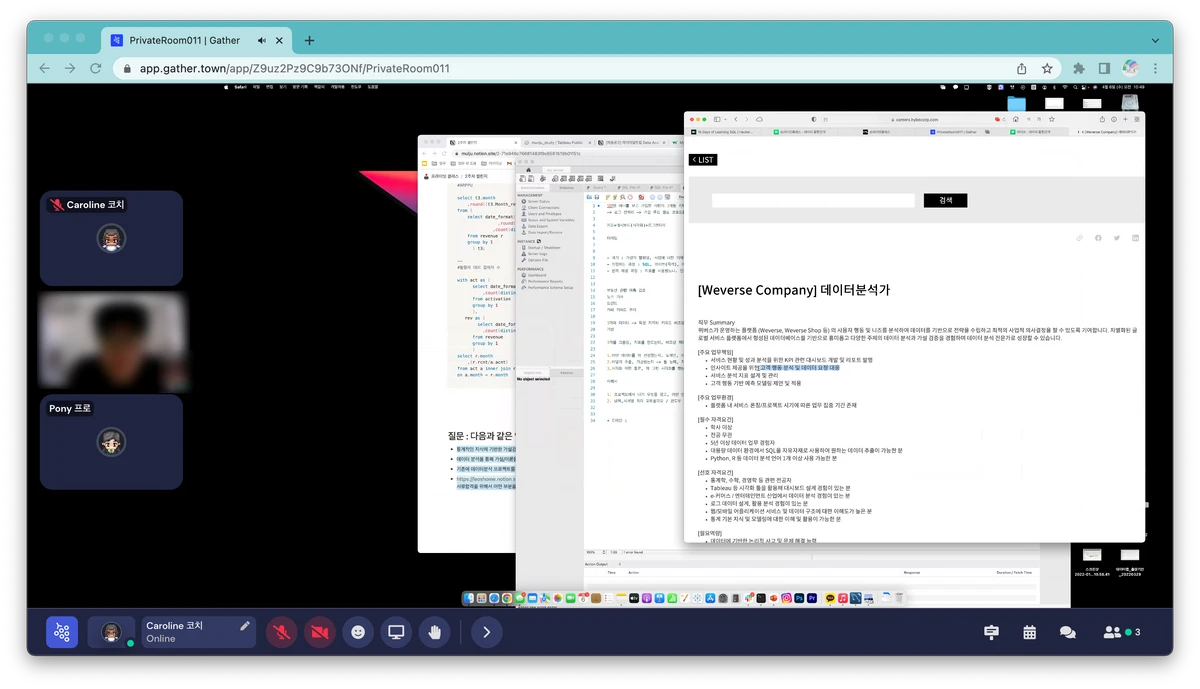The width and height of the screenshot is (1200, 689).
Task: Close the PrivateRoom011 | Gather tab
Action: click(281, 41)
